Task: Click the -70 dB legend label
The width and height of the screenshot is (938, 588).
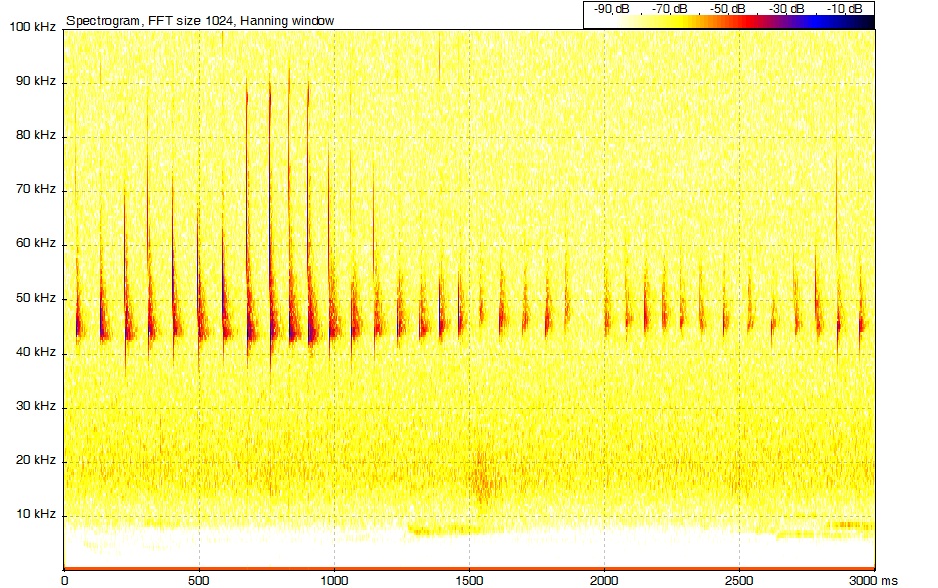Action: pos(670,8)
